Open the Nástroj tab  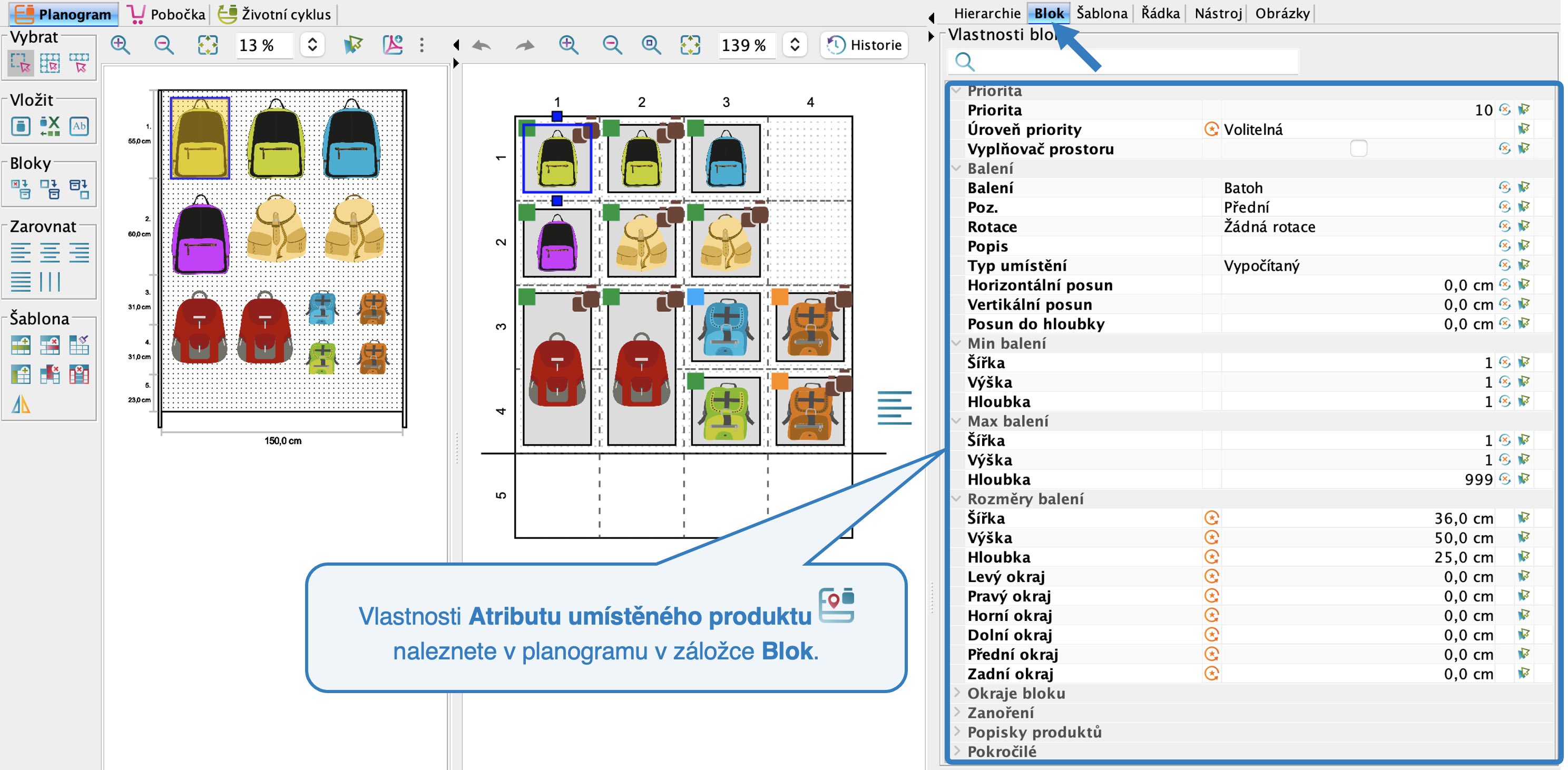click(1218, 13)
